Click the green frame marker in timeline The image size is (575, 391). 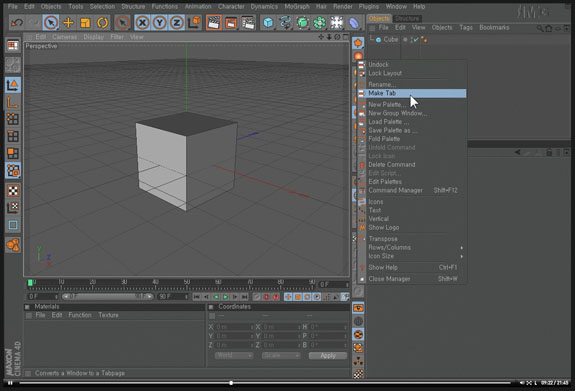click(30, 283)
